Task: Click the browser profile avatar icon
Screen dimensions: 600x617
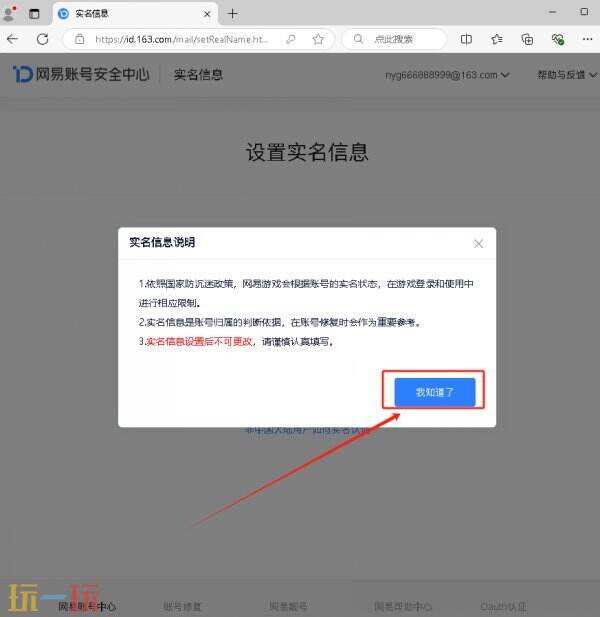Action: [x=9, y=13]
